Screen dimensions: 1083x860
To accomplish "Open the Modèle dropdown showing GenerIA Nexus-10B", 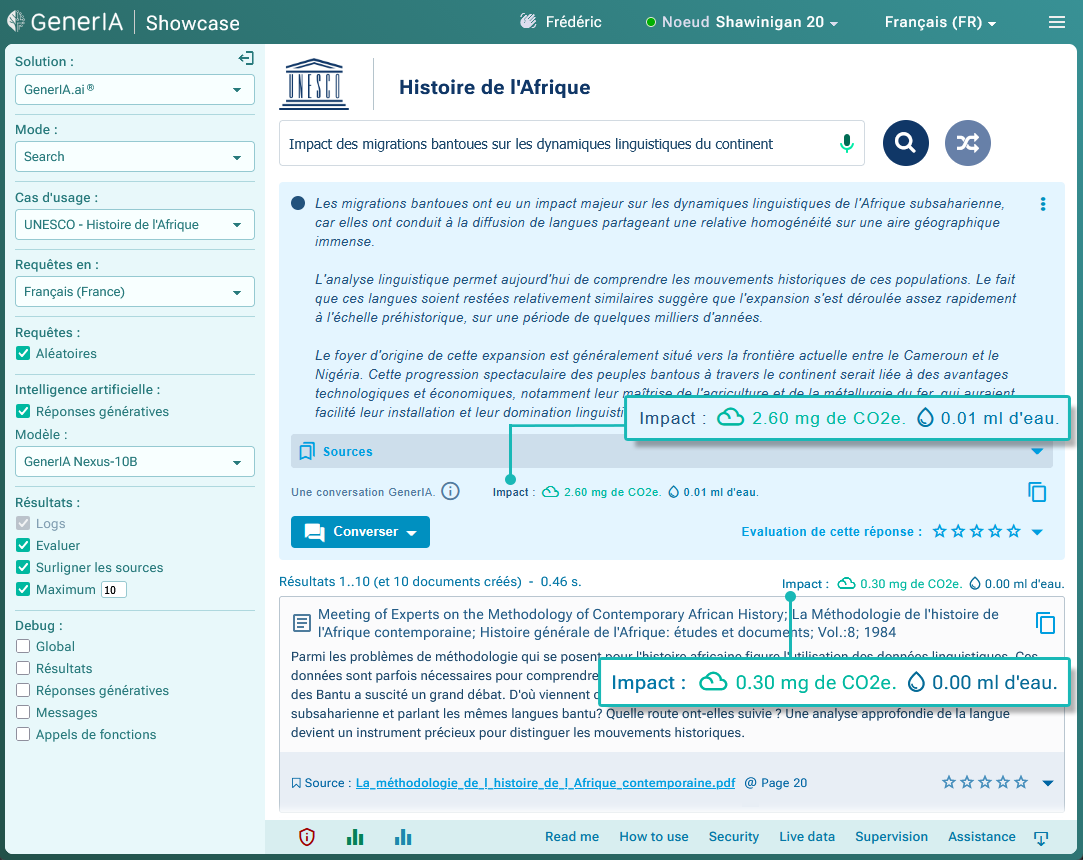I will 135,461.
